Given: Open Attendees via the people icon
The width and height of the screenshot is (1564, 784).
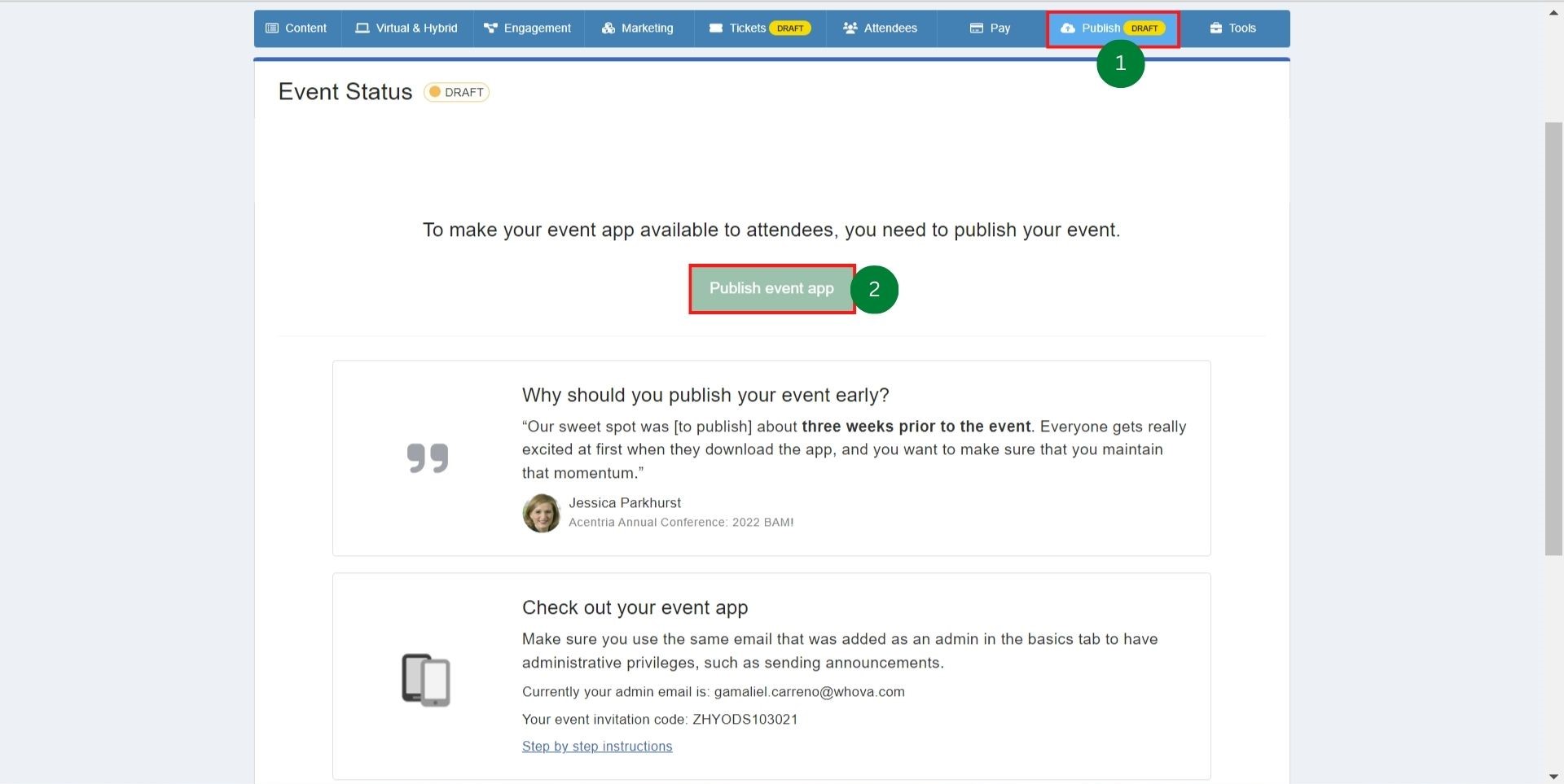Looking at the screenshot, I should [x=850, y=28].
